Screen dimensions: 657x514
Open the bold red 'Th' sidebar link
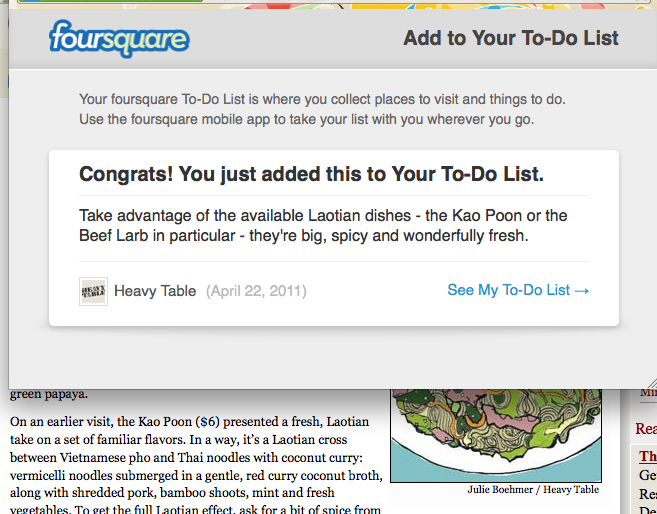[x=648, y=457]
